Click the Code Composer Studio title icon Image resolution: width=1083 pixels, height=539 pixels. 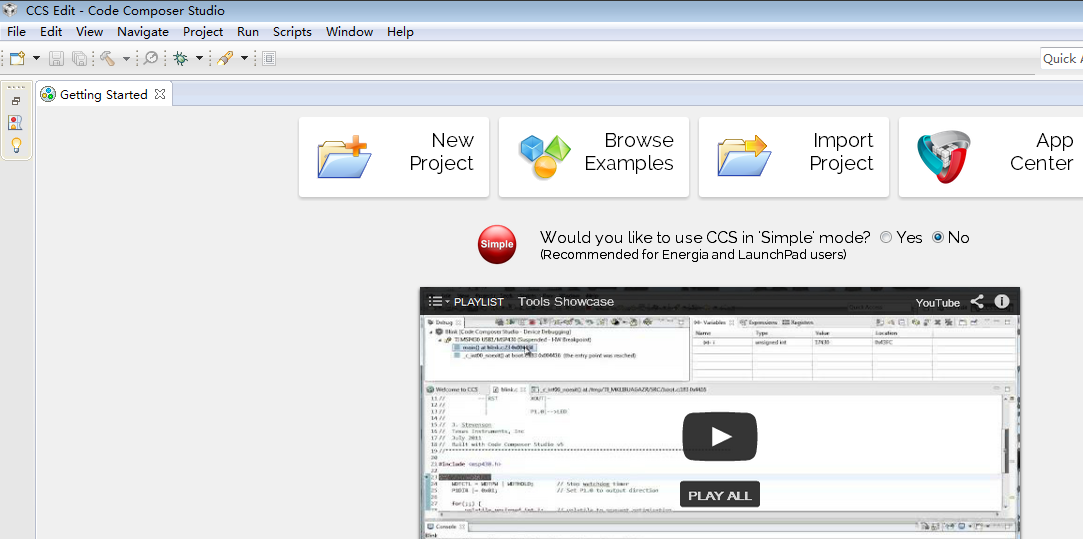pyautogui.click(x=10, y=10)
